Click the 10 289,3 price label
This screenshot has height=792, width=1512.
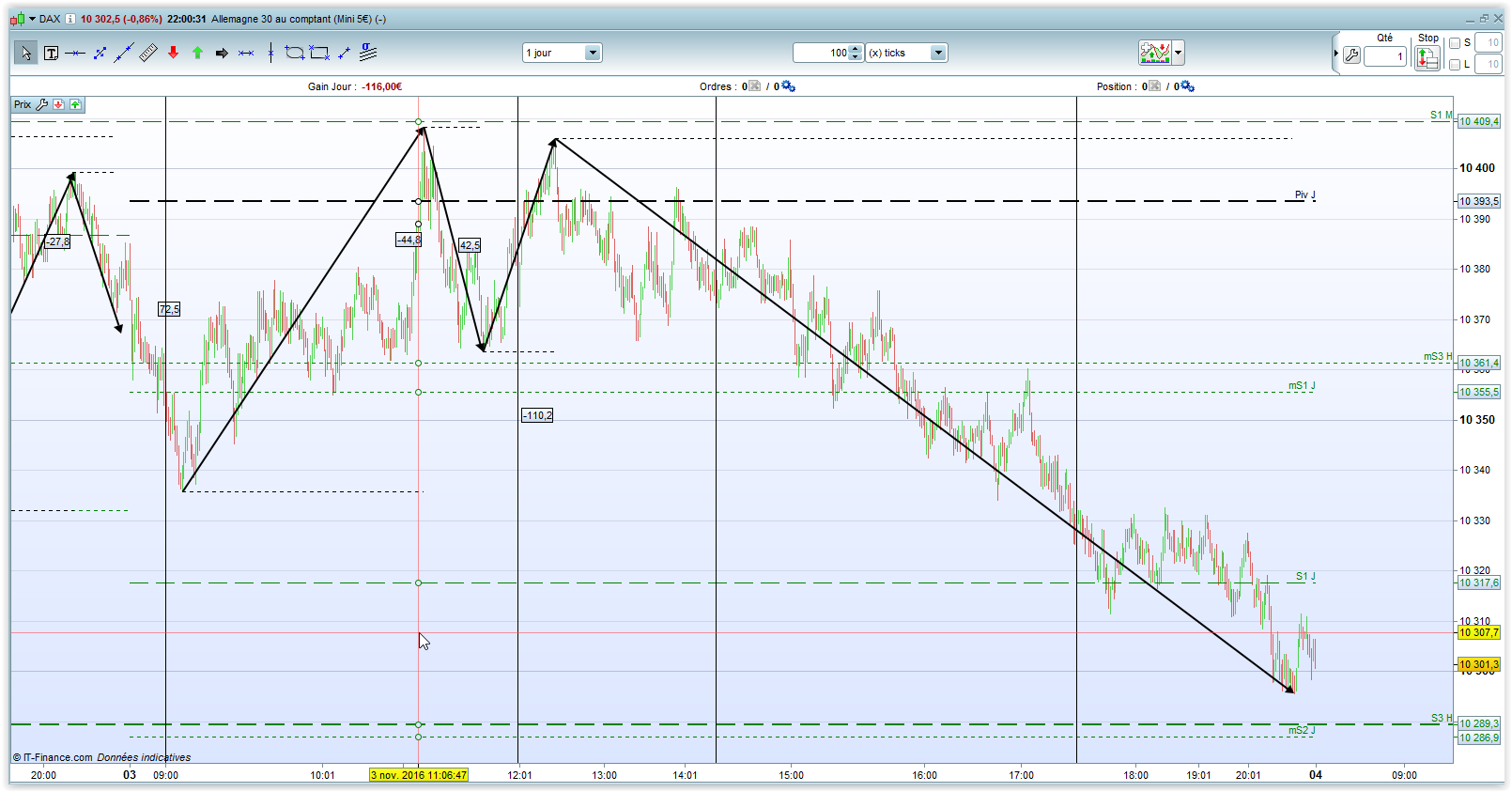1479,723
